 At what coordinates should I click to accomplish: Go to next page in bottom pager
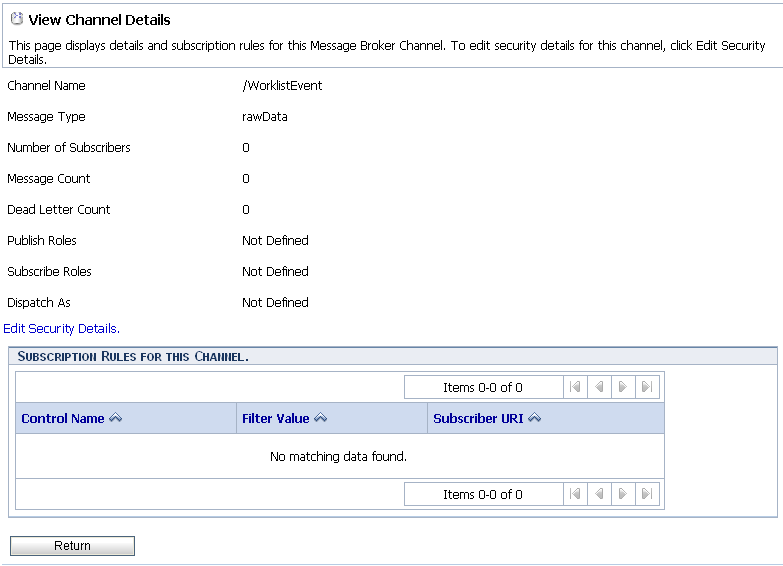pyautogui.click(x=623, y=494)
